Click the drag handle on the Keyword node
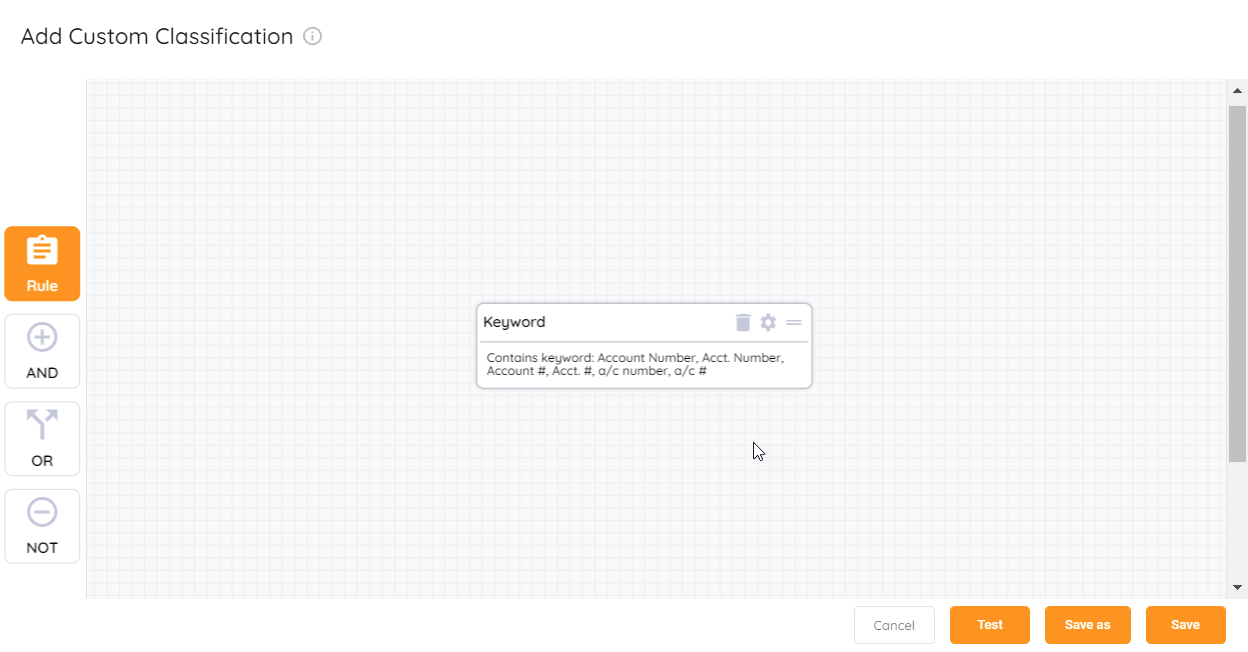Viewport: 1248px width, 652px height. click(x=793, y=322)
